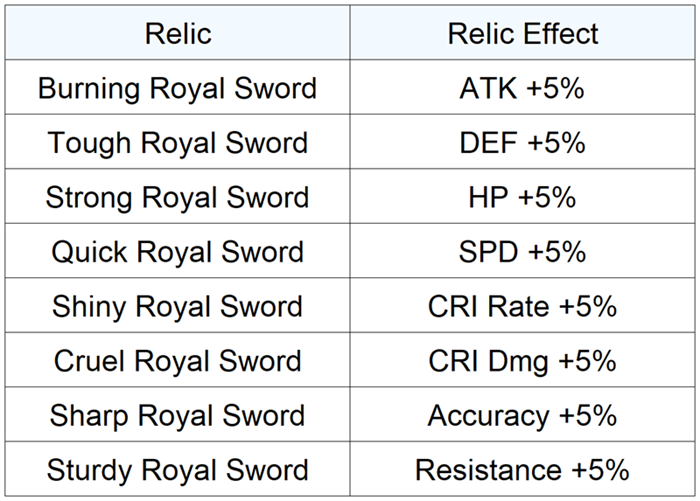Click the word Burning in first row

[90, 88]
